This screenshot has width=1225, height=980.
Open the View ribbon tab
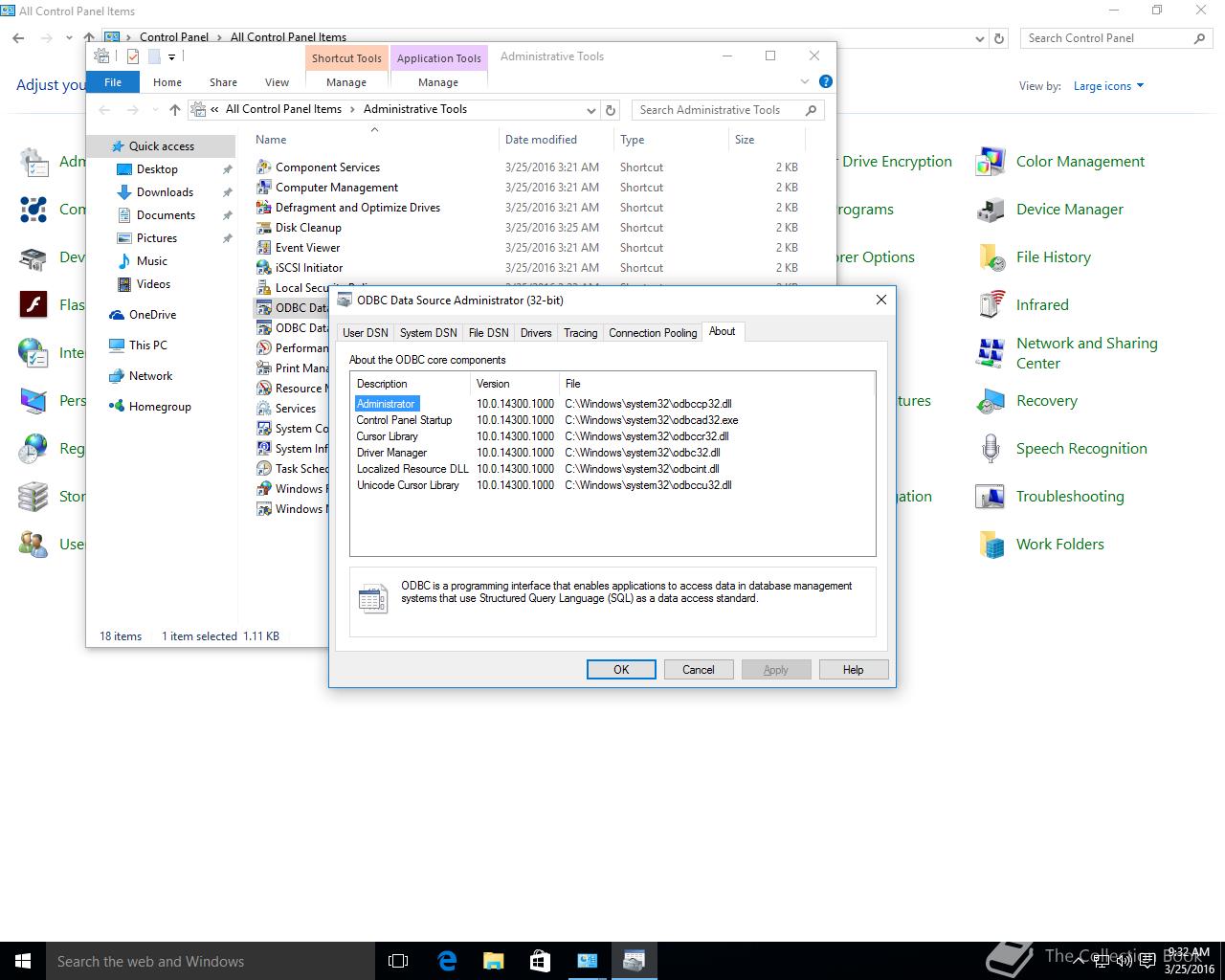coord(277,82)
